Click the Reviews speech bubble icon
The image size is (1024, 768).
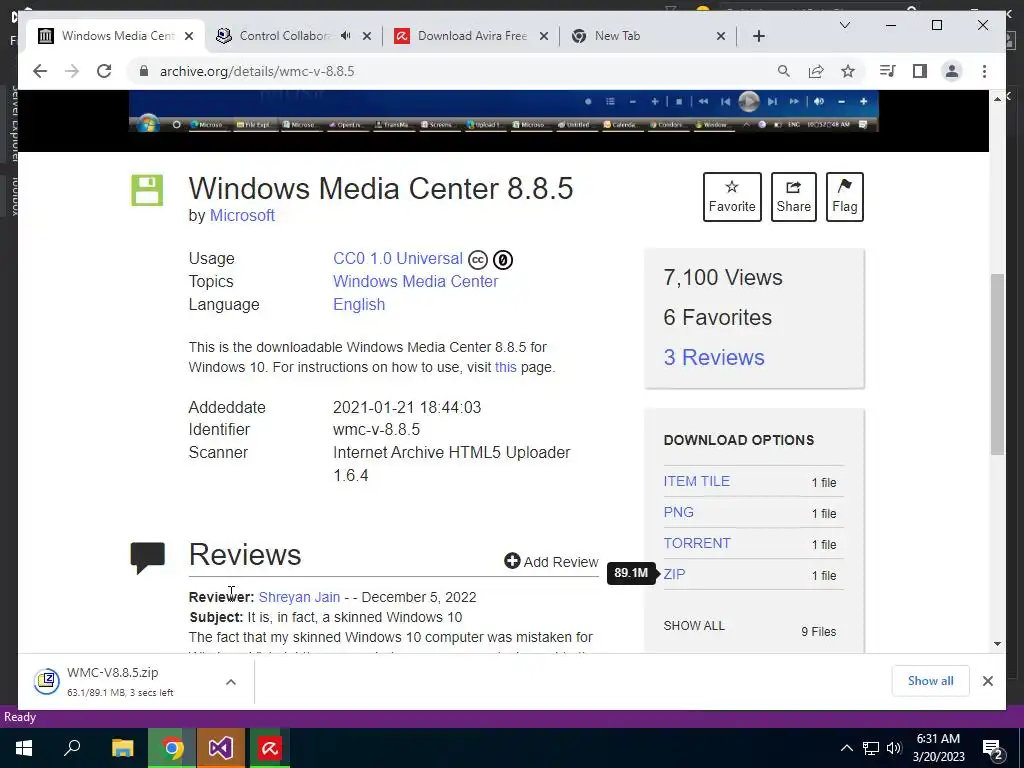click(148, 558)
